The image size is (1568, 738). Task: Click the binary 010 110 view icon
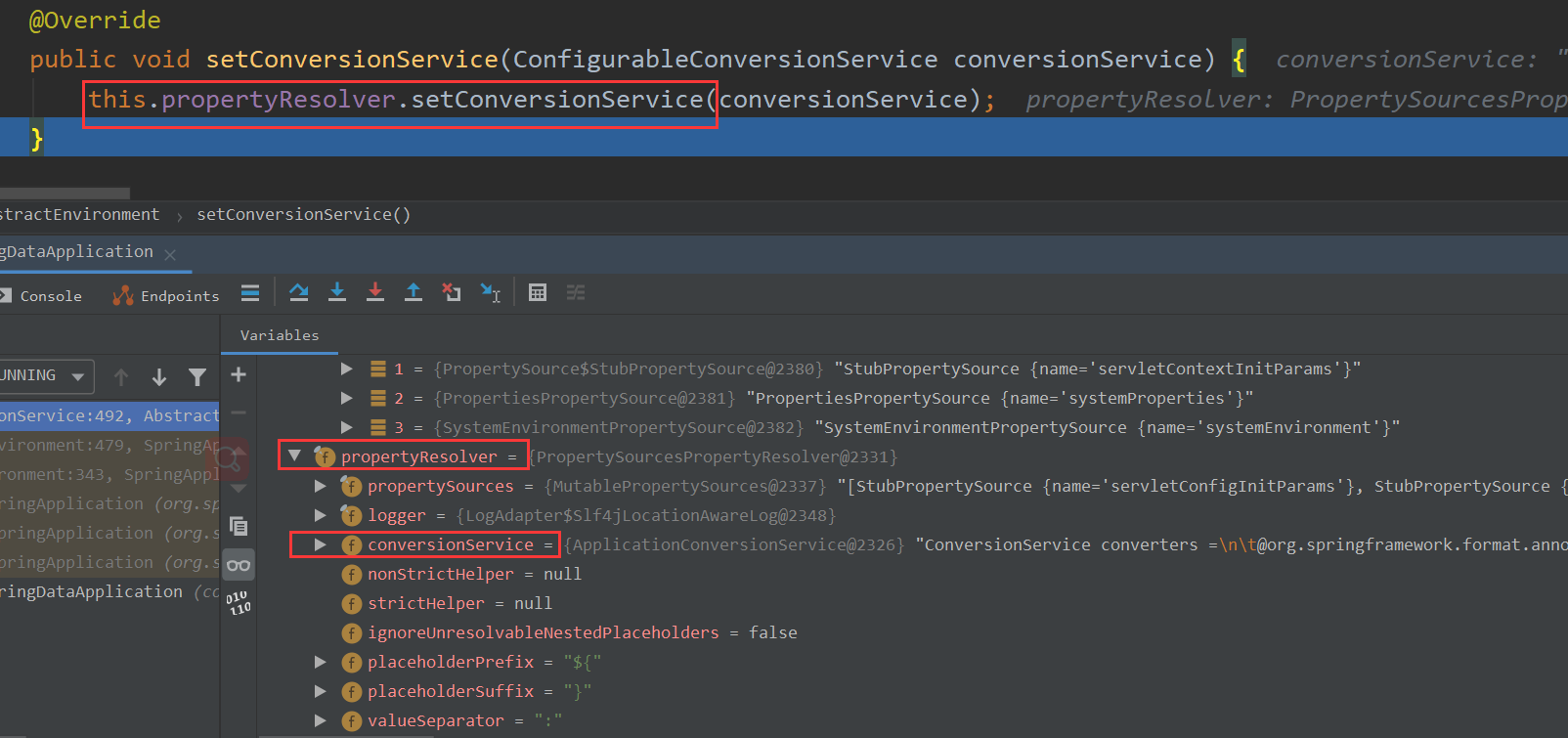[x=239, y=602]
